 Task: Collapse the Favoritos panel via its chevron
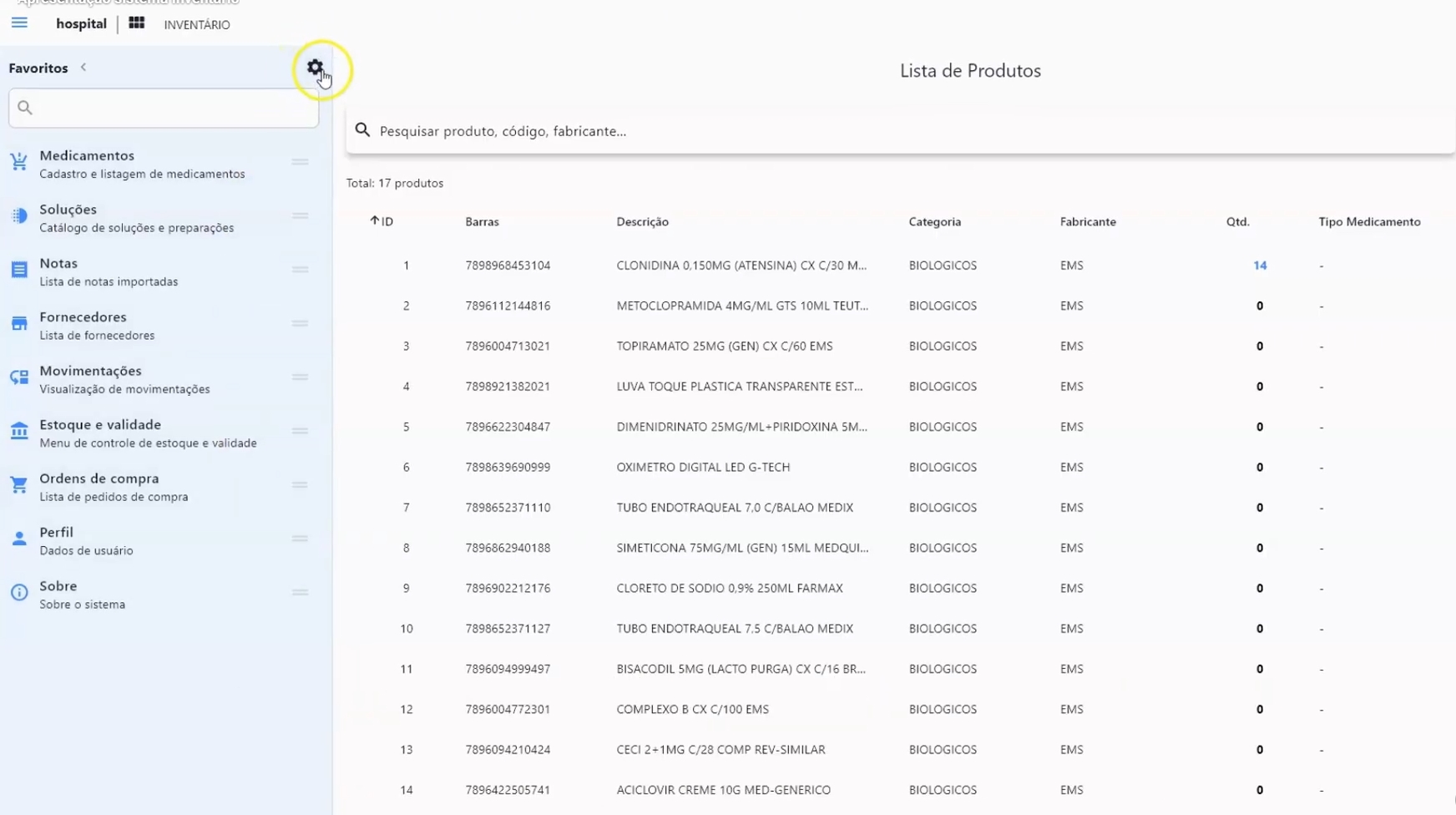click(x=83, y=67)
